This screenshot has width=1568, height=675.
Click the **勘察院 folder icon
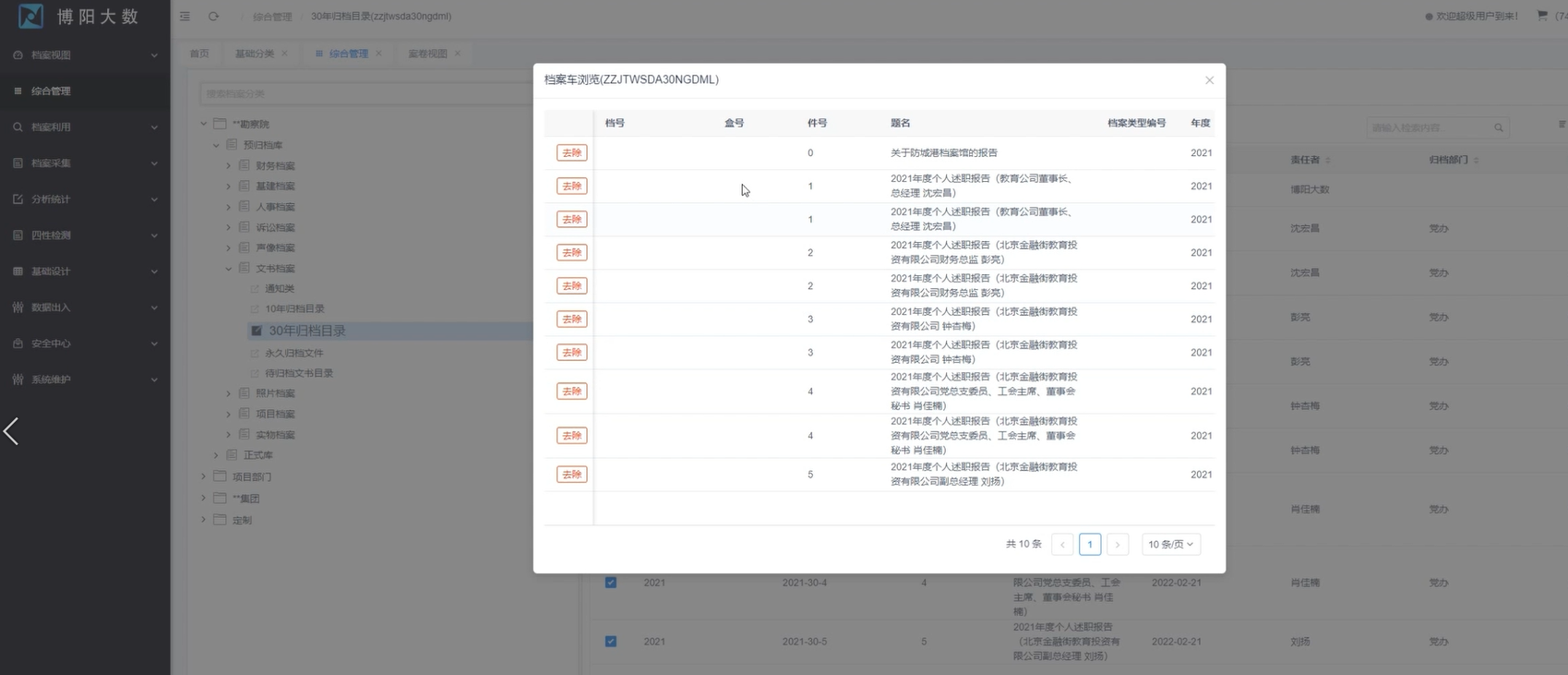(x=220, y=124)
